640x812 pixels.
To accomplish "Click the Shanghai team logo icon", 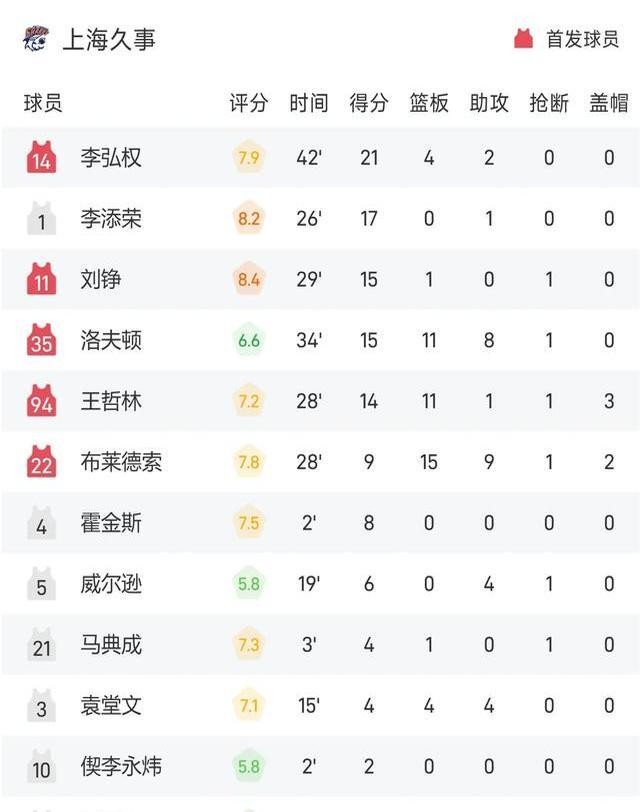I will click(x=36, y=39).
